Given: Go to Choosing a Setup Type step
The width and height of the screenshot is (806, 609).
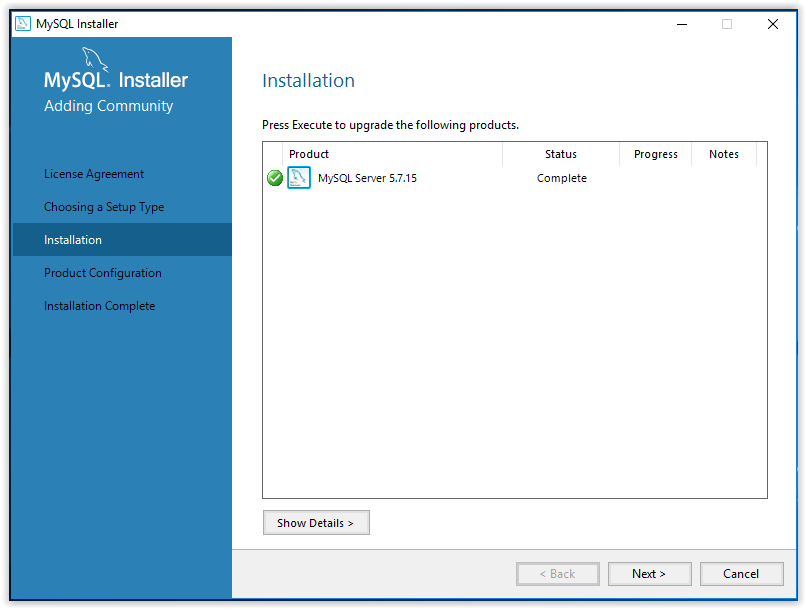Looking at the screenshot, I should [x=104, y=207].
